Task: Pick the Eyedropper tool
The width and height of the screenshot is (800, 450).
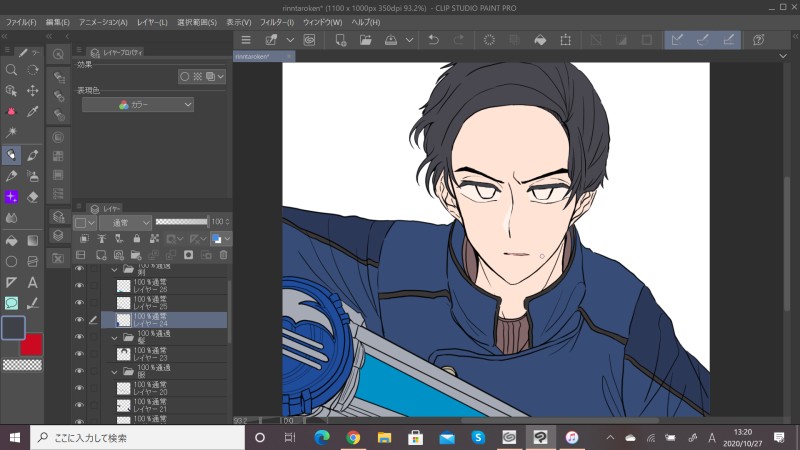Action: click(x=33, y=111)
